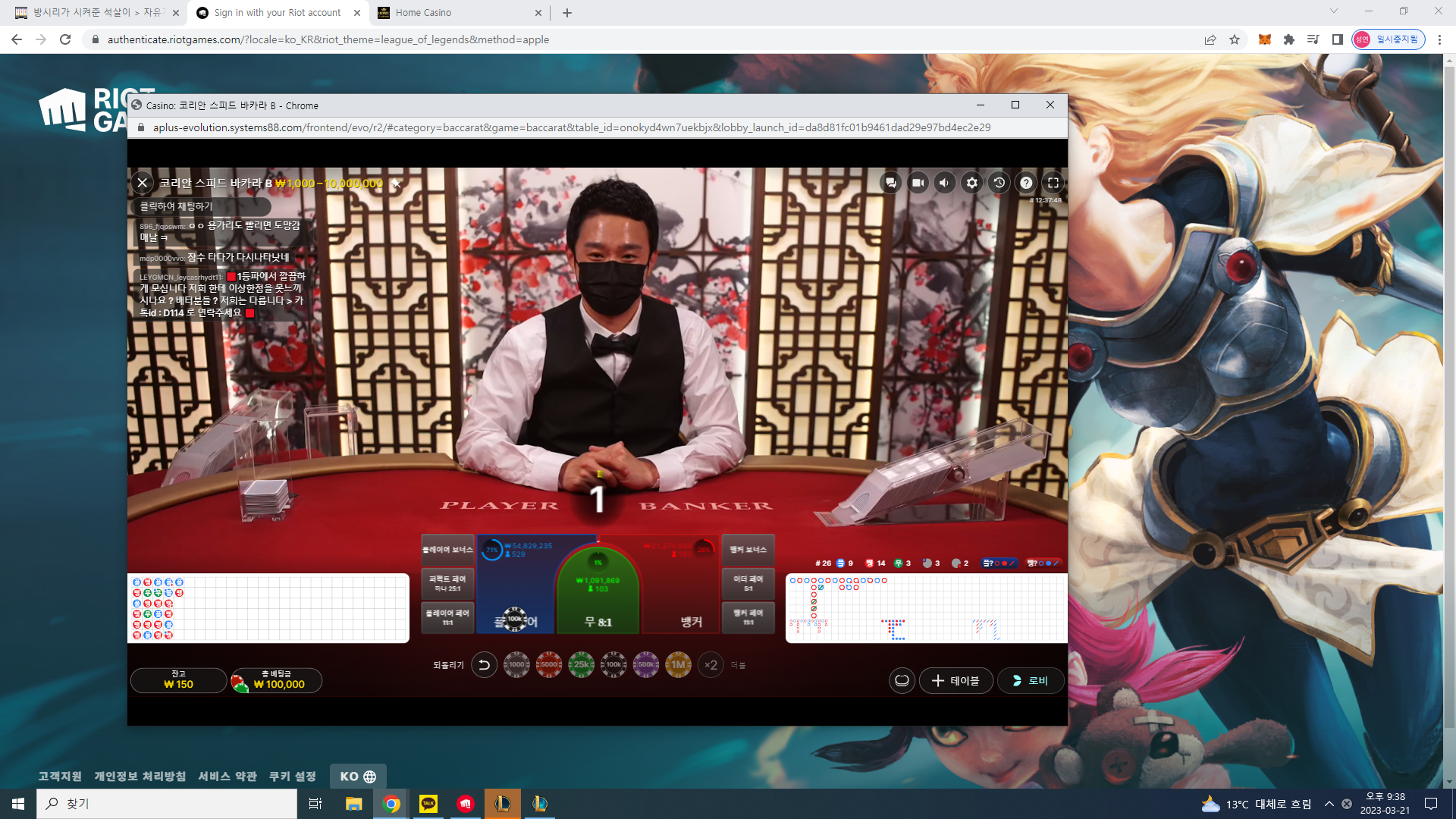Image resolution: width=1456 pixels, height=819 pixels.
Task: Select the red 5000 chip
Action: click(x=549, y=665)
